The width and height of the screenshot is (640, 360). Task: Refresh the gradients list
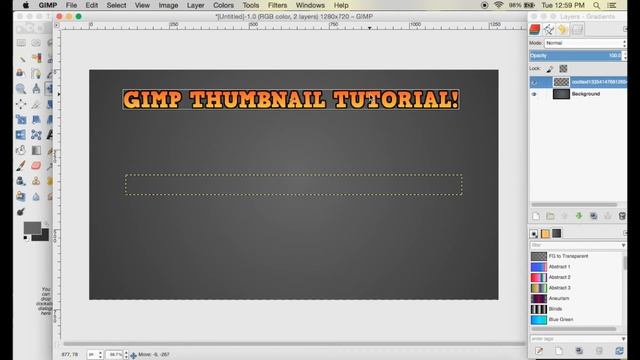619,351
